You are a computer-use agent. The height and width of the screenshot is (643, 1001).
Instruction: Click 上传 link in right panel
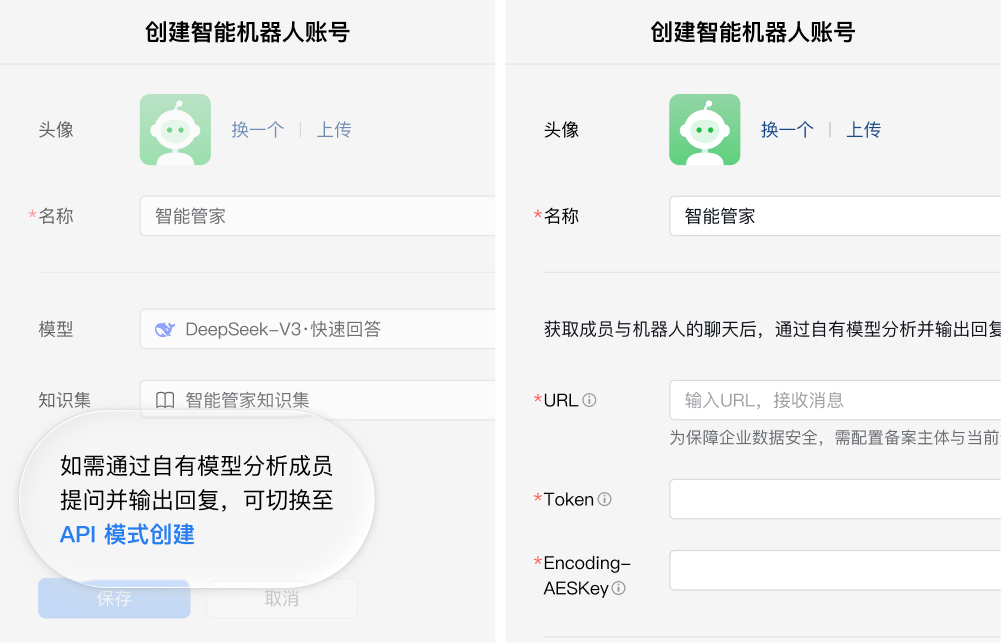point(863,130)
